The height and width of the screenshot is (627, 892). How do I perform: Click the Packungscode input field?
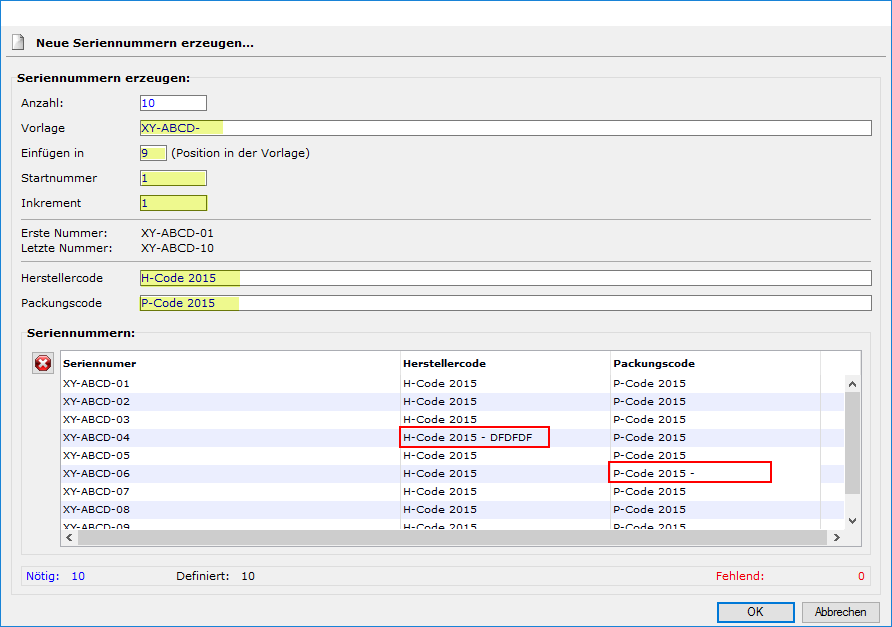click(x=506, y=303)
